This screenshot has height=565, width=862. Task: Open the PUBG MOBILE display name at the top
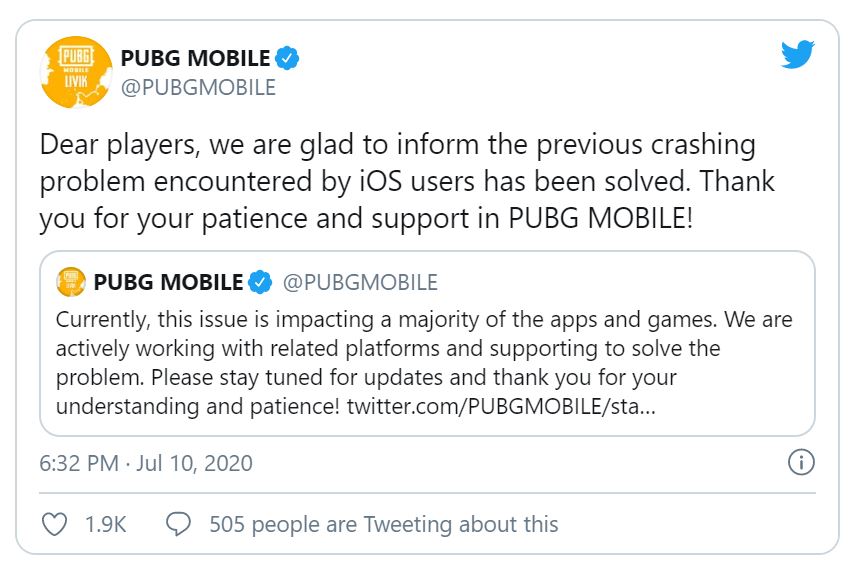pos(195,57)
